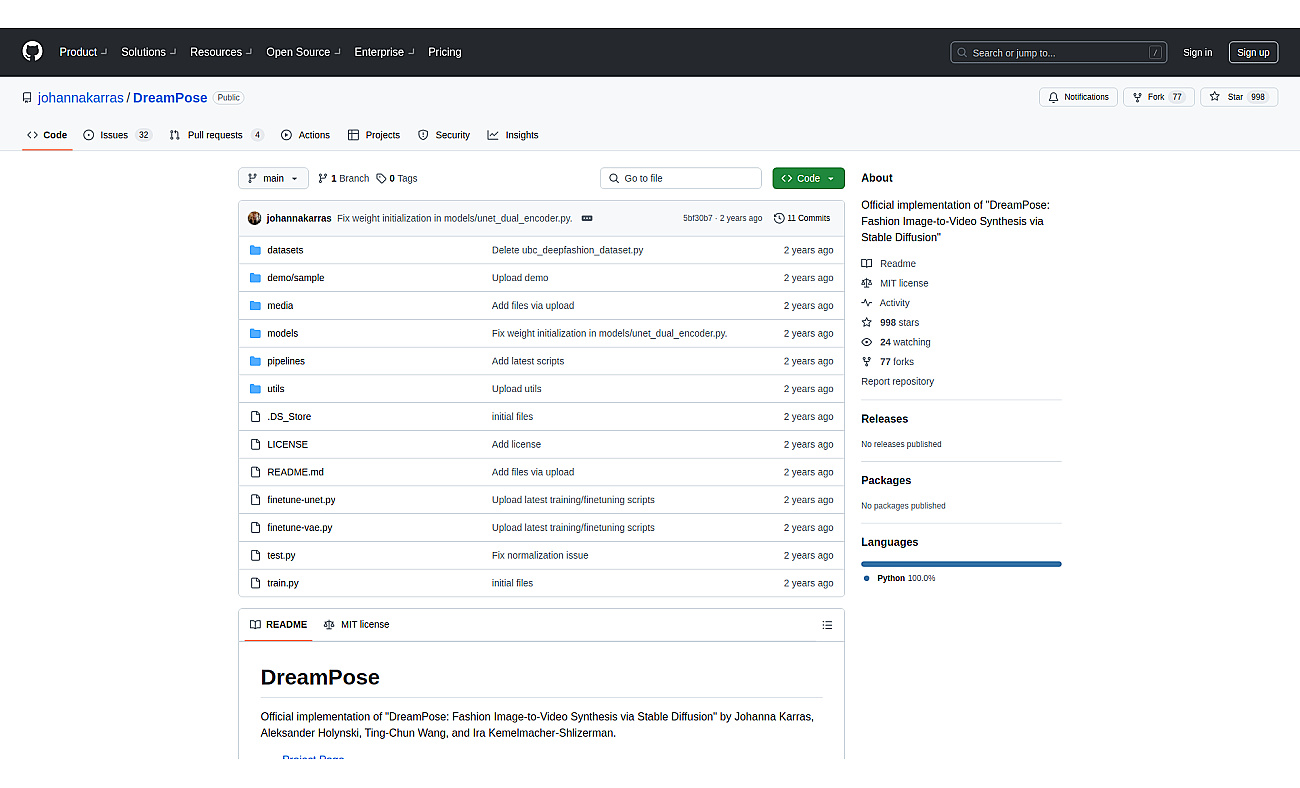Open the Product menu
1300x788 pixels.
pos(83,52)
